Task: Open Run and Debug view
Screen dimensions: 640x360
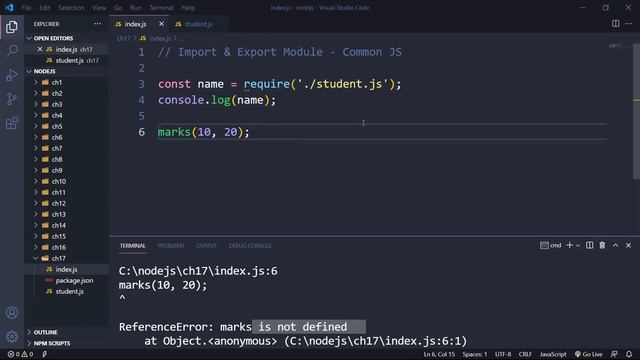Action: 12,75
